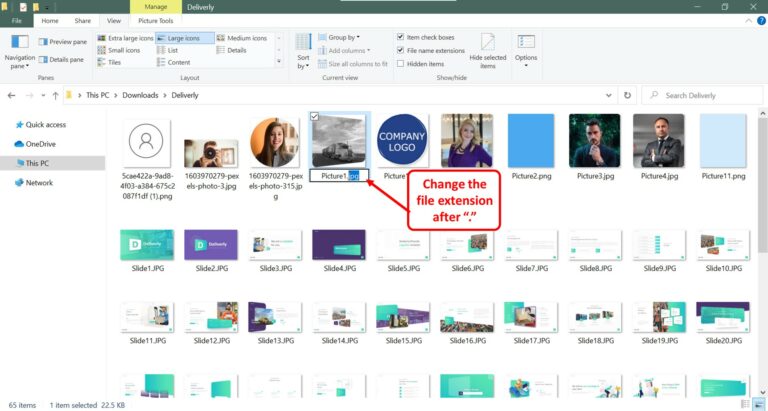This screenshot has height=411, width=768.
Task: Open the Picture Tools tab
Action: point(156,21)
